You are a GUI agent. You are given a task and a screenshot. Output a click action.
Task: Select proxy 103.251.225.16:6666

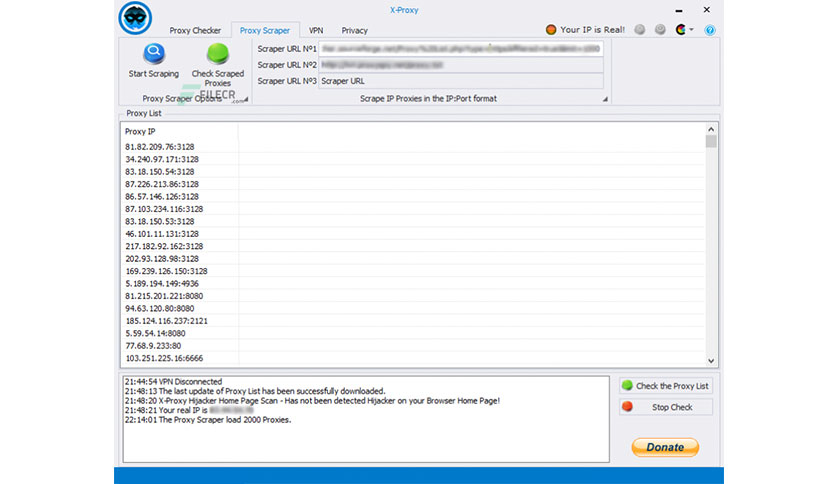coord(164,358)
